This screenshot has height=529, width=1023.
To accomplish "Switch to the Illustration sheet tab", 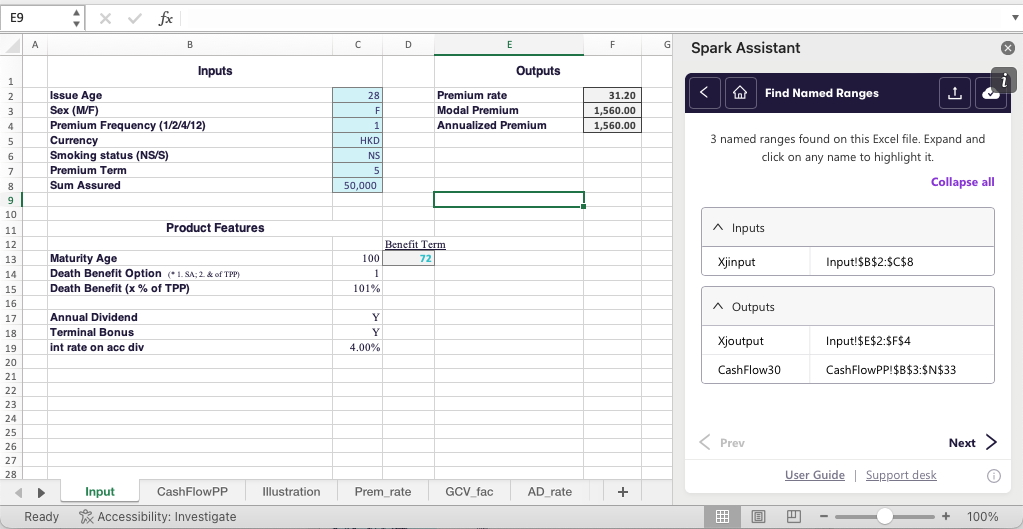I will coord(291,492).
